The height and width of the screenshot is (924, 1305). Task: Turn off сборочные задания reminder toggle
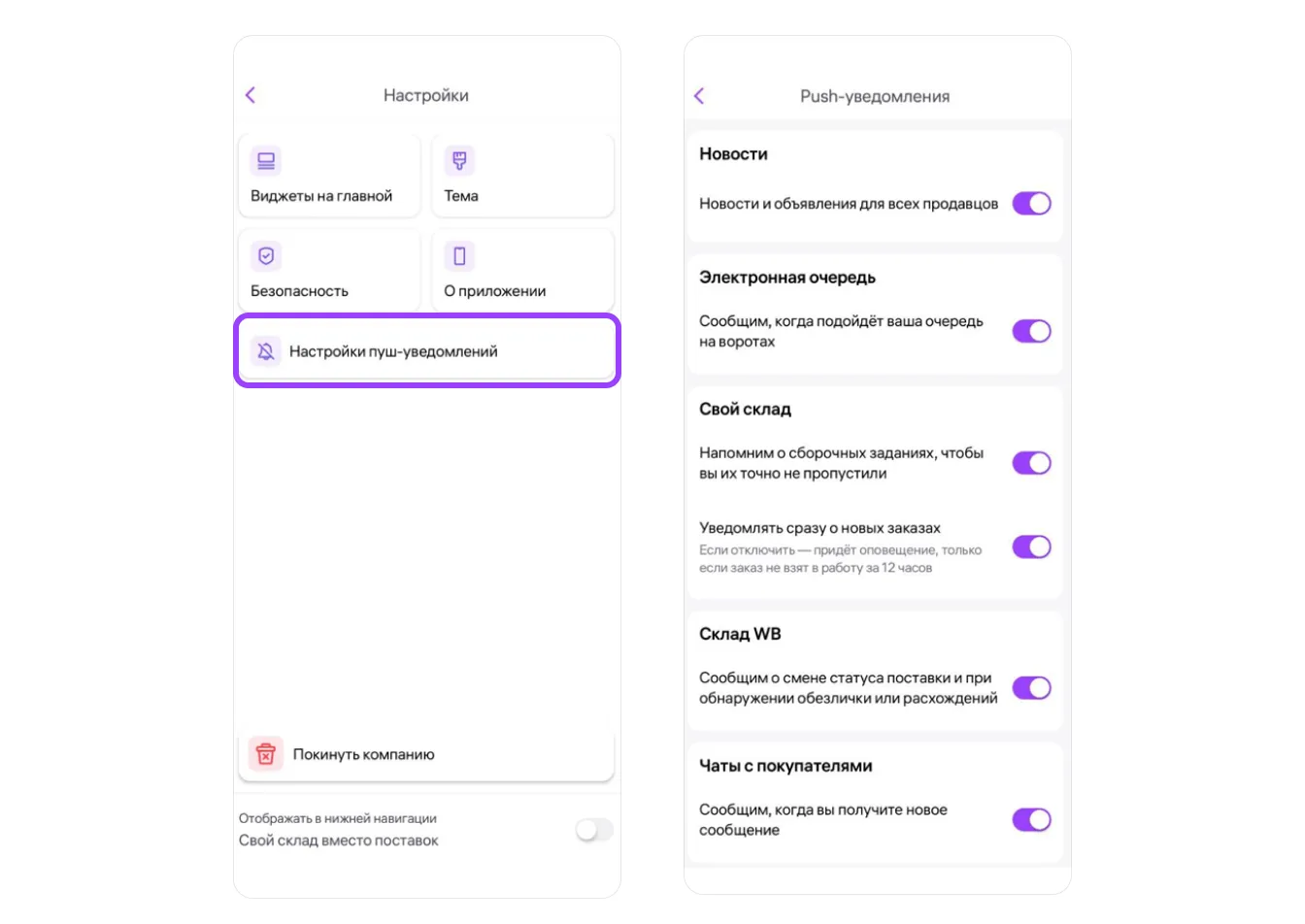coord(1031,463)
